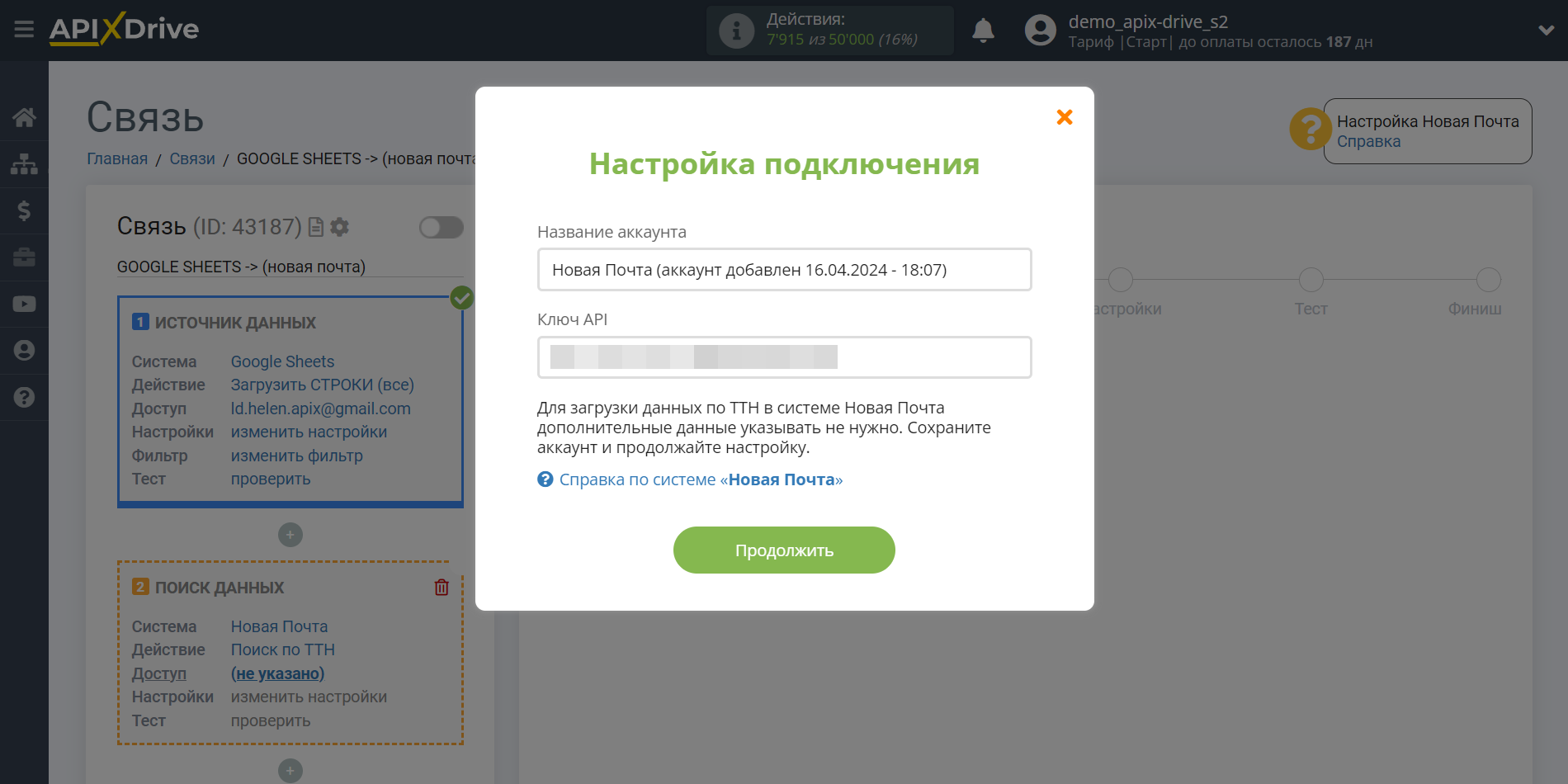Click изменить фильтр link
Image resolution: width=1568 pixels, height=784 pixels.
pyautogui.click(x=296, y=456)
